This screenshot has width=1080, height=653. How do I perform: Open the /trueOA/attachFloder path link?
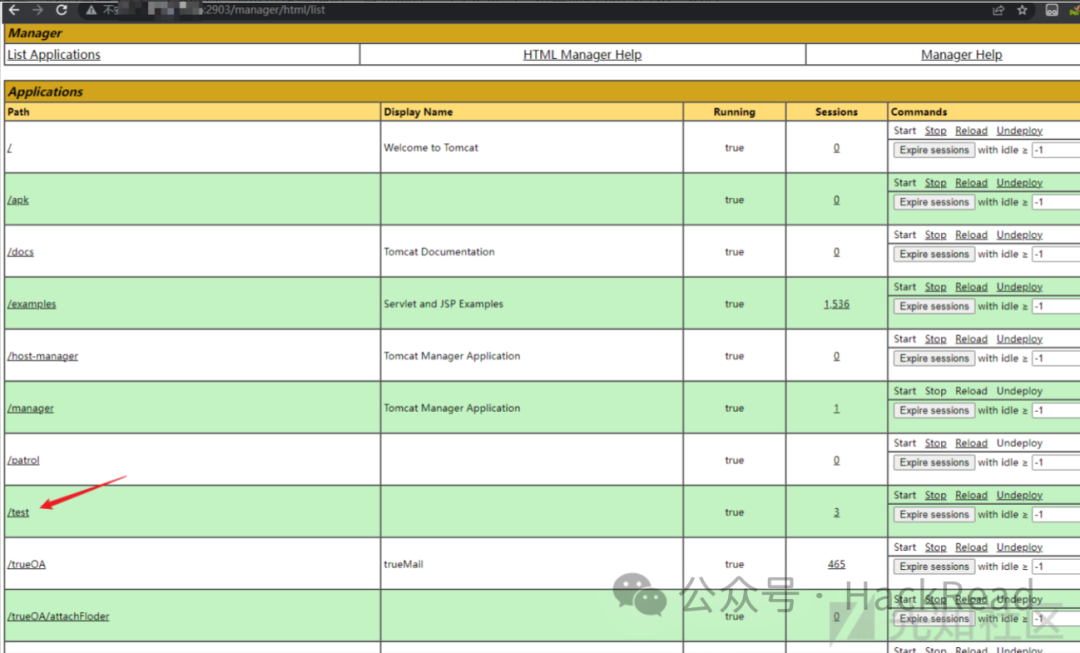click(58, 616)
